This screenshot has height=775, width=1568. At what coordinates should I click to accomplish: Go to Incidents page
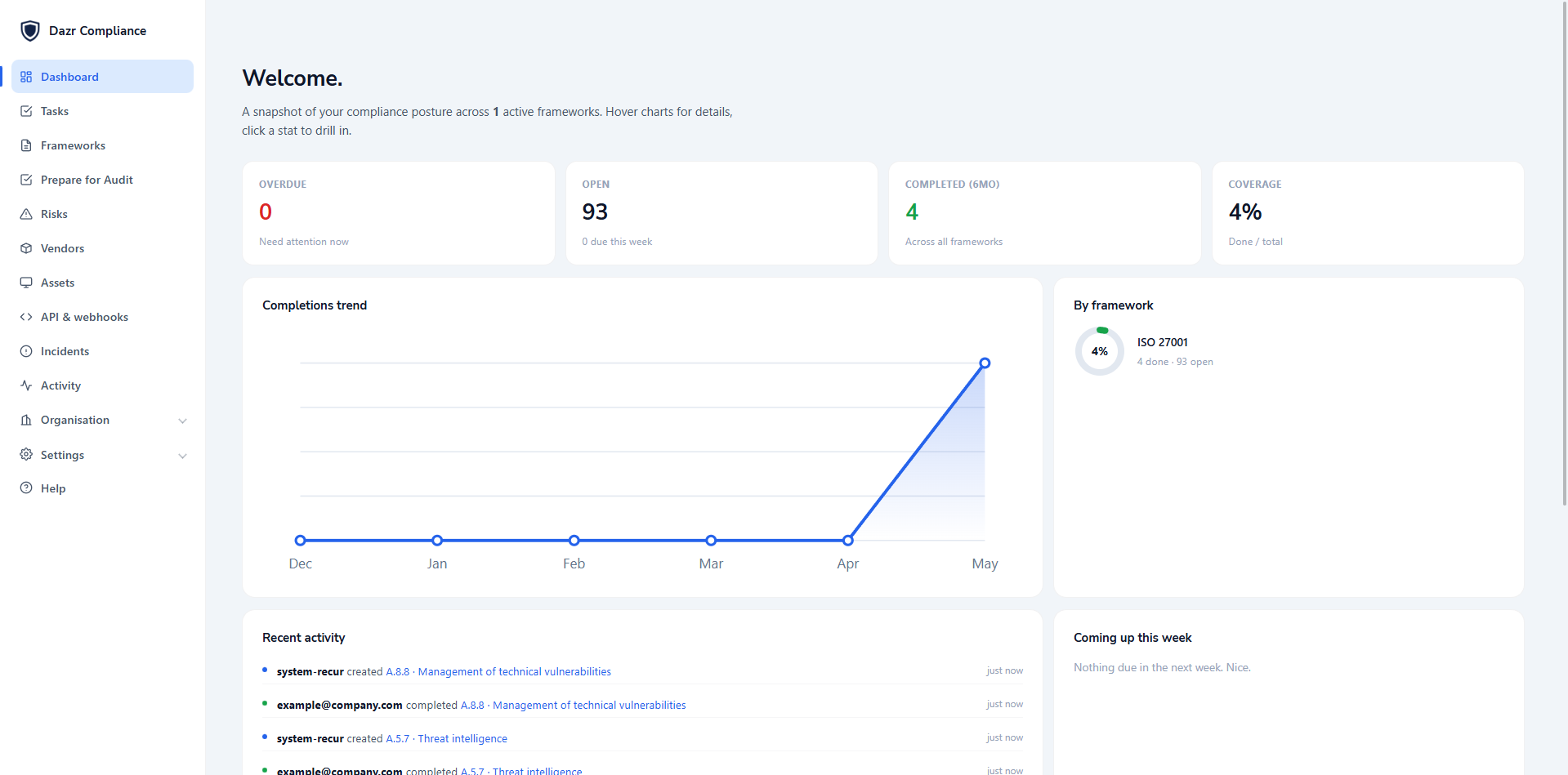102,351
